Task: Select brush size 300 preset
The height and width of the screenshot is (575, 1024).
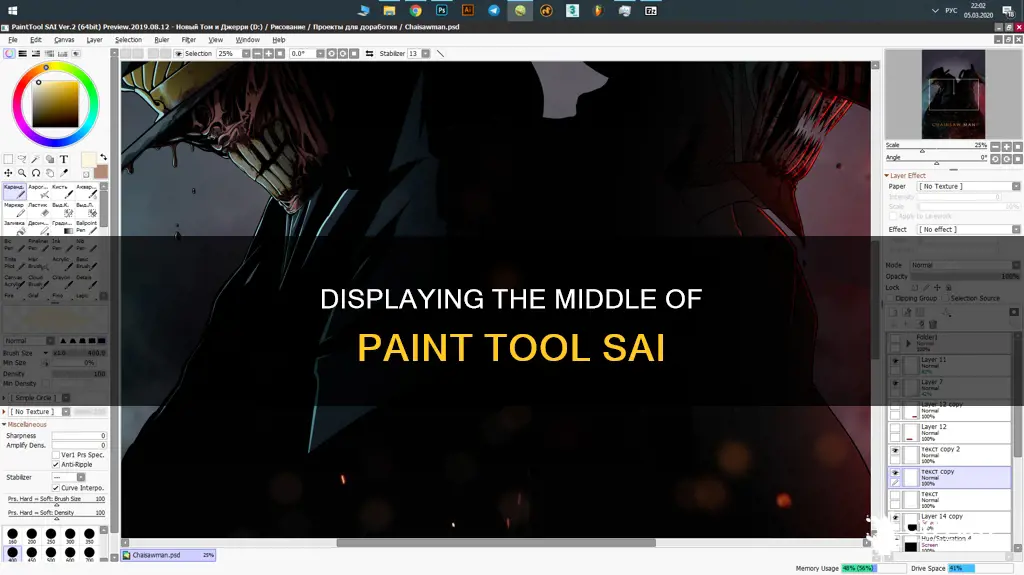Action: tap(70, 536)
